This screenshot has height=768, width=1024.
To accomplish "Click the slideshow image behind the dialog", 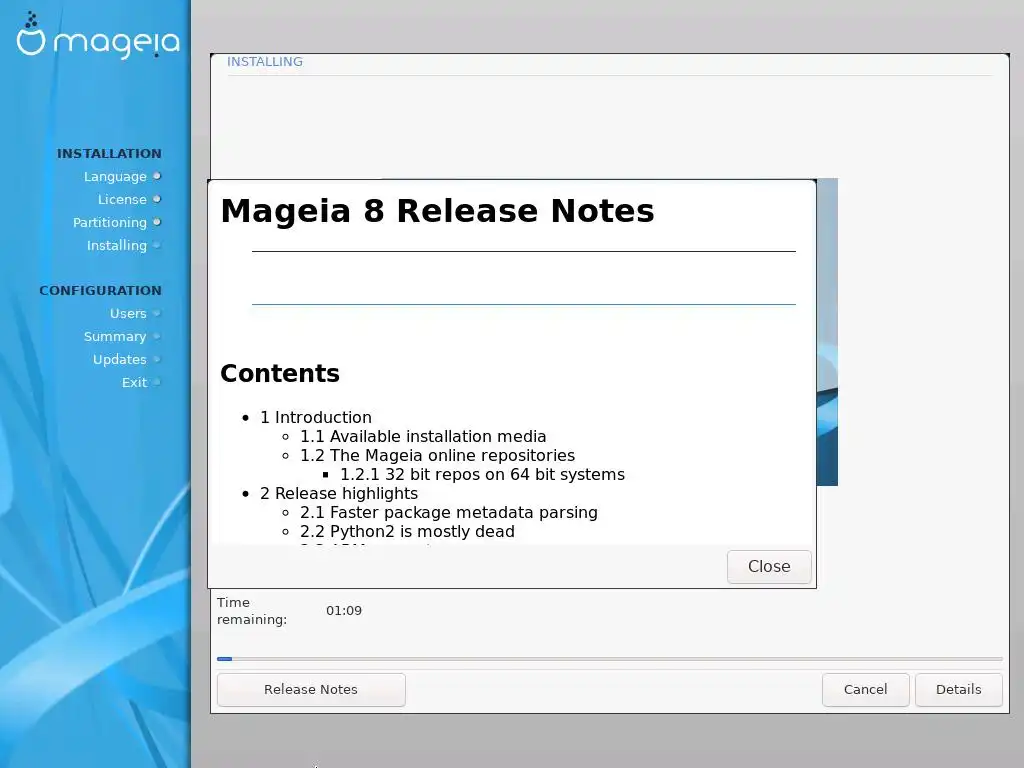I will pos(827,332).
